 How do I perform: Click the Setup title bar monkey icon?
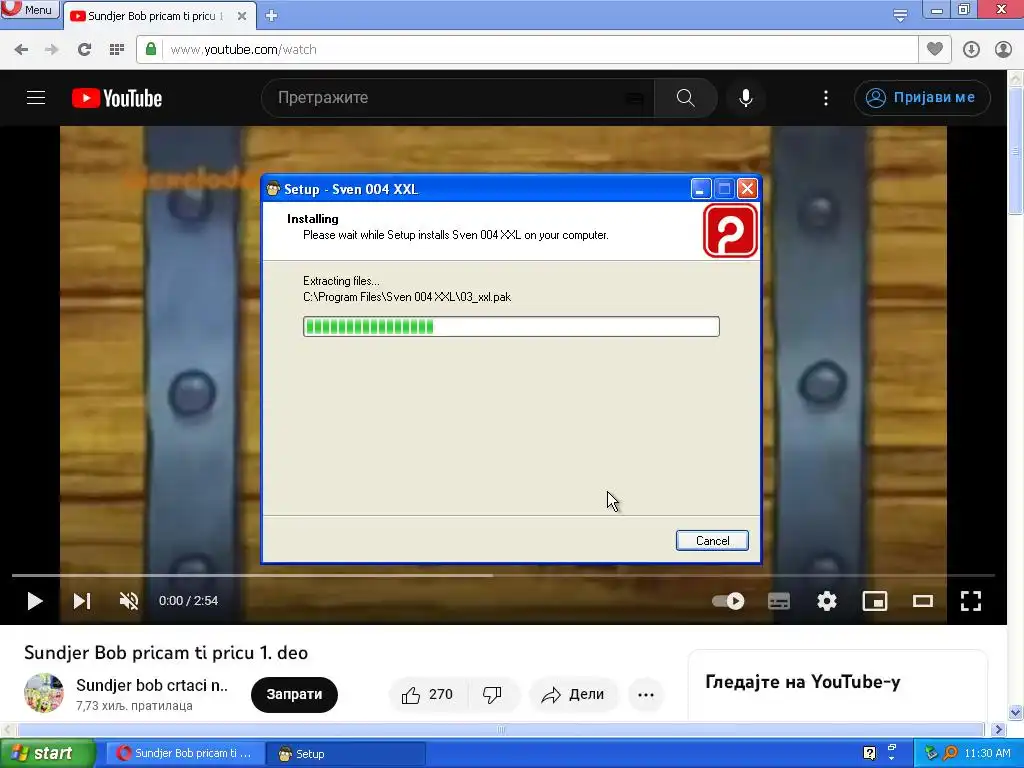pos(273,189)
